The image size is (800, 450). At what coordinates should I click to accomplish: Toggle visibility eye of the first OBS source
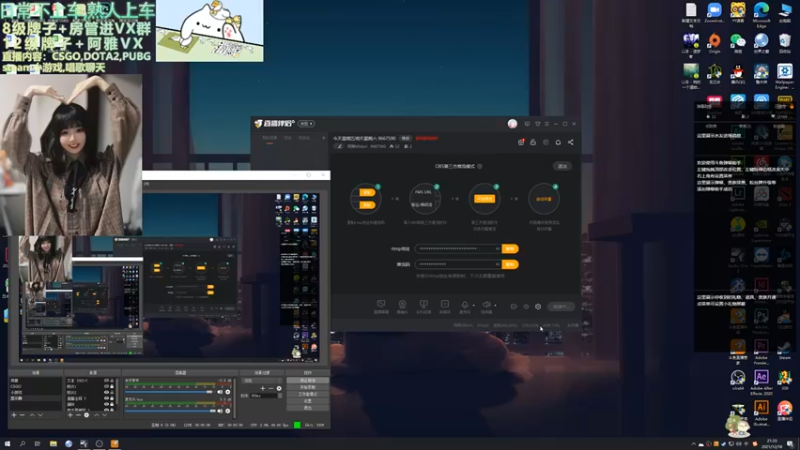pos(106,381)
